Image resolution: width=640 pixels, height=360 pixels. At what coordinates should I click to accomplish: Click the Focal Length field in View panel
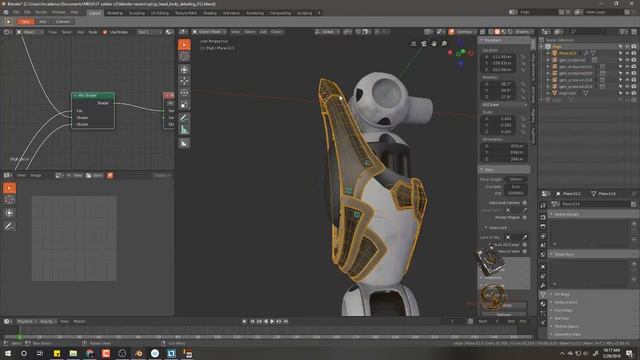516,179
